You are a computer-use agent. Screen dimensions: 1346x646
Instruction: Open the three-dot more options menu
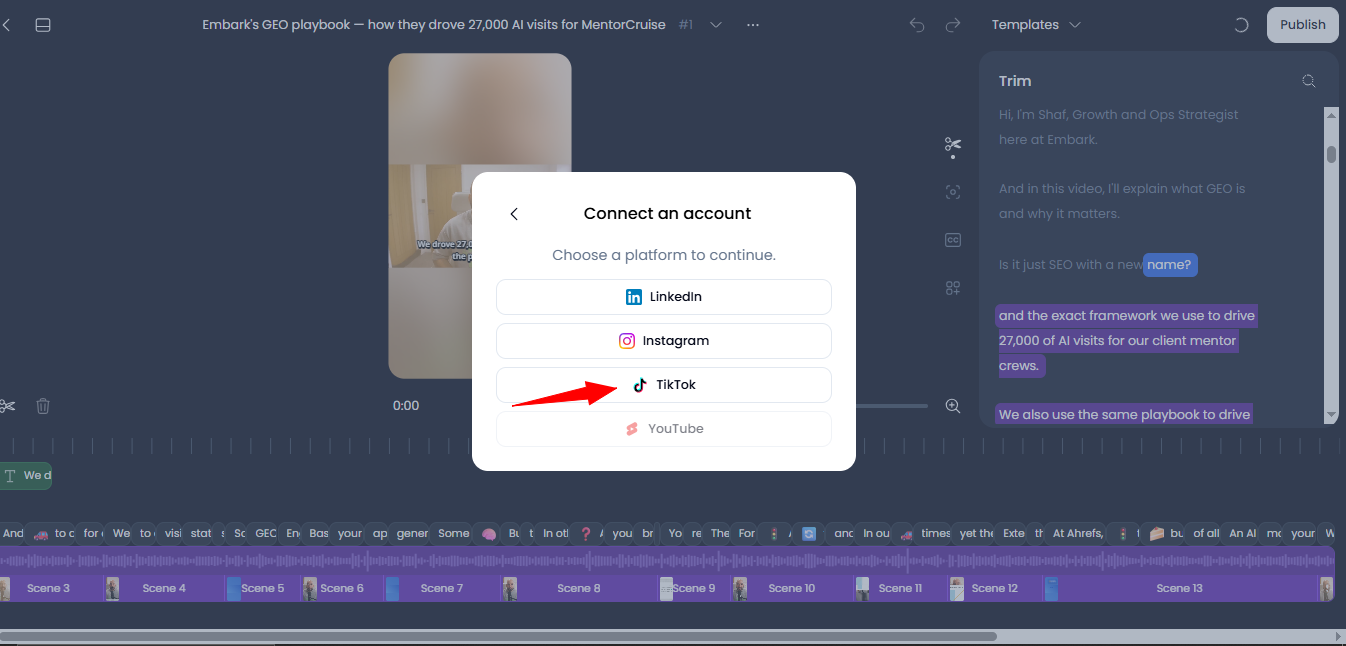753,25
